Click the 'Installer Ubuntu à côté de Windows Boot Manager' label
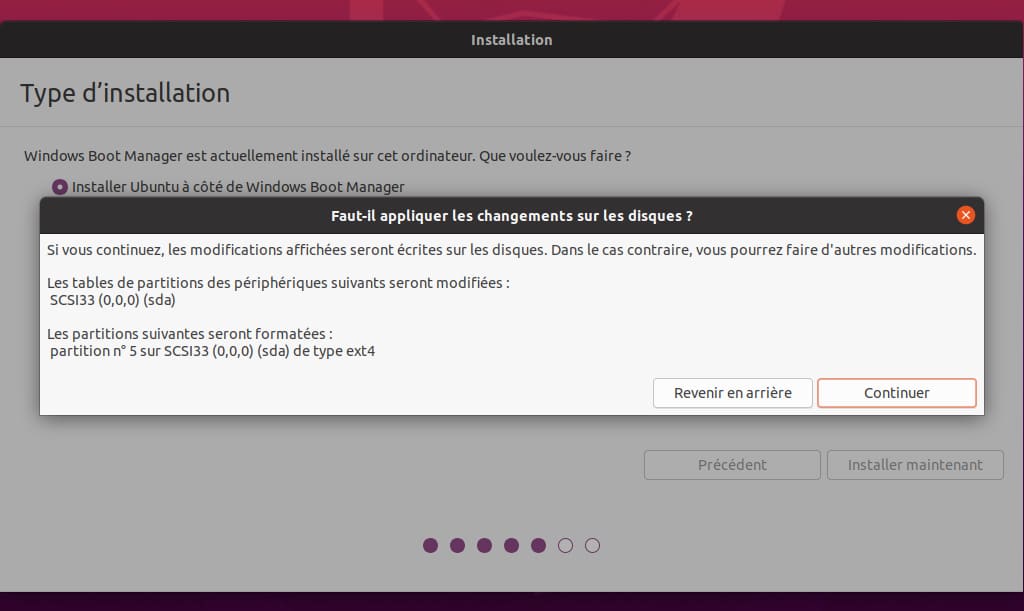This screenshot has width=1024, height=611. [238, 187]
